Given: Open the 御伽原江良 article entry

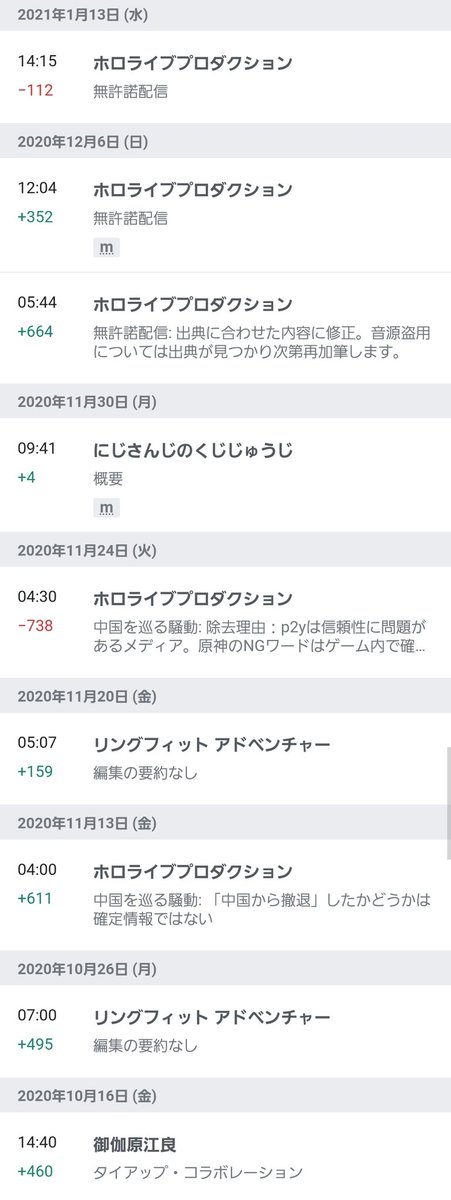Looking at the screenshot, I should click(225, 1156).
